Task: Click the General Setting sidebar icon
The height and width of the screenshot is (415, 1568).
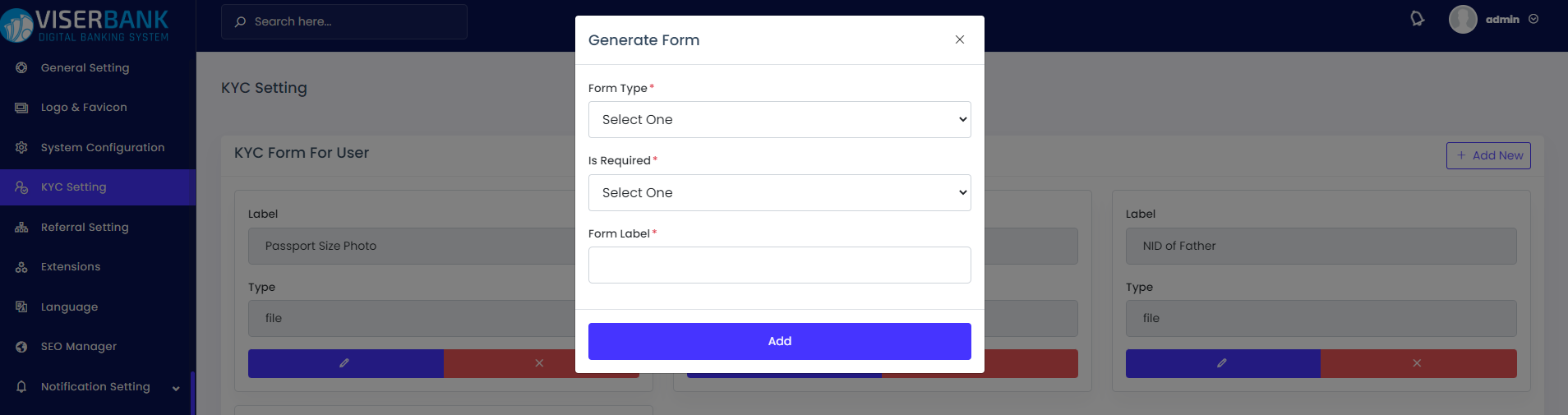Action: point(21,67)
